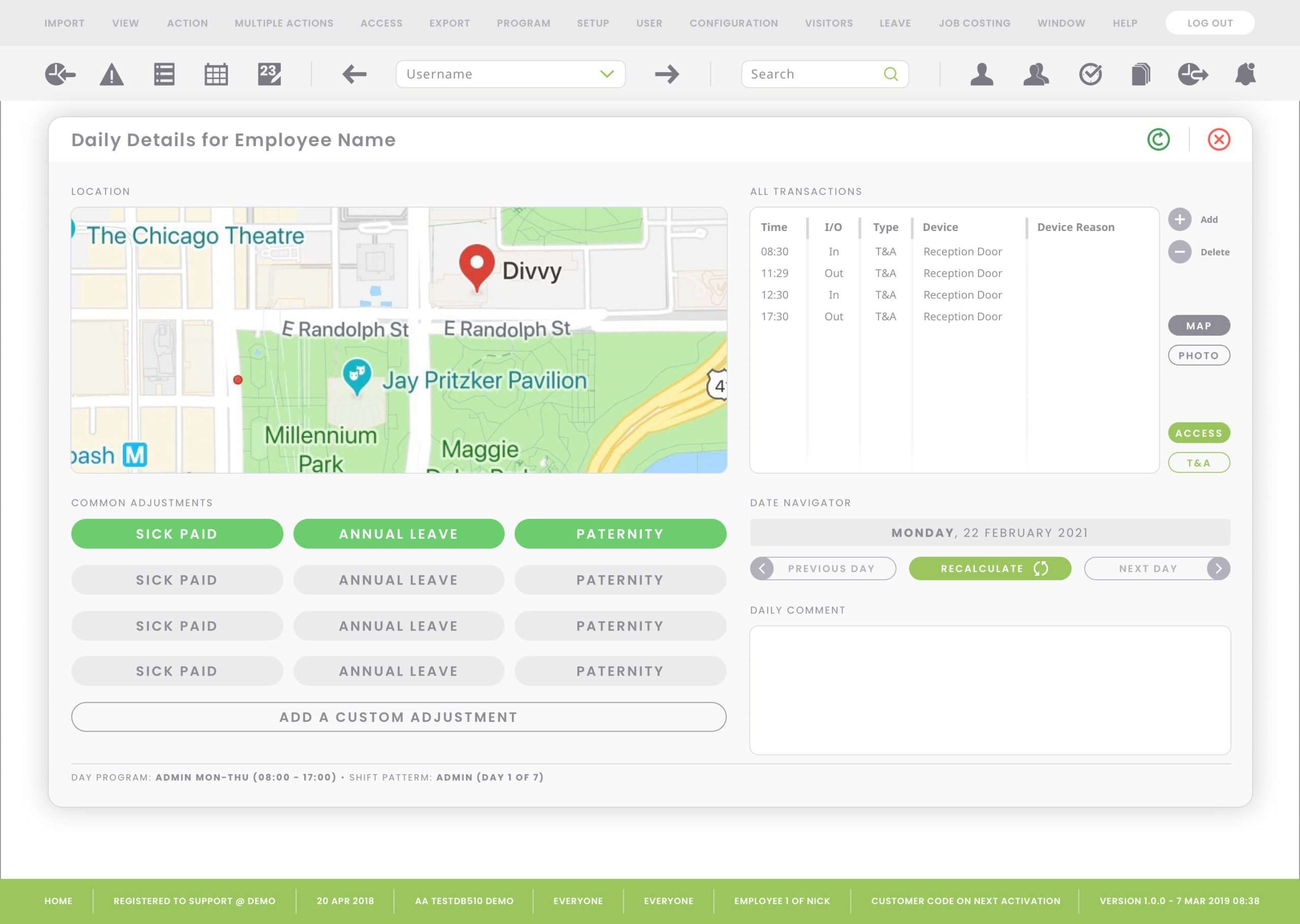Screen dimensions: 1300x924
Task: Switch to PHOTO view
Action: [x=1199, y=355]
